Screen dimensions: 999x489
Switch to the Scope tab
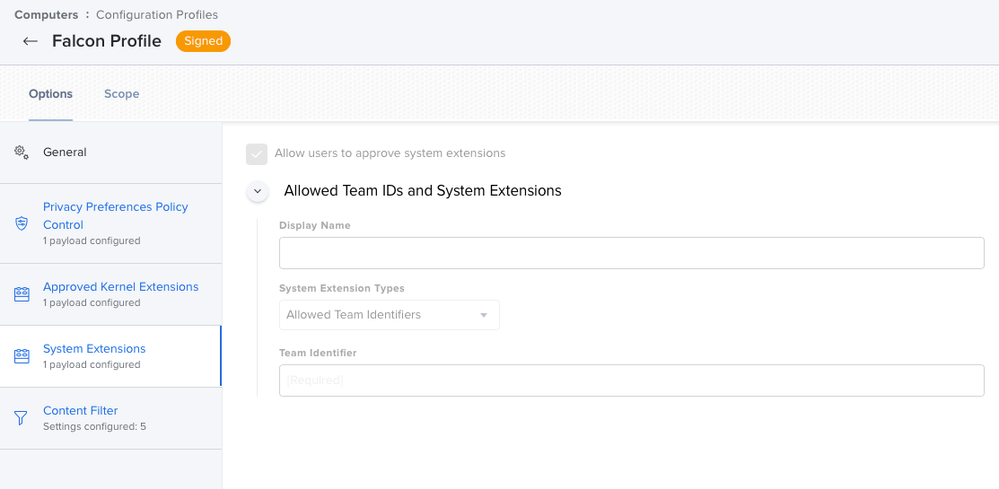(x=122, y=94)
